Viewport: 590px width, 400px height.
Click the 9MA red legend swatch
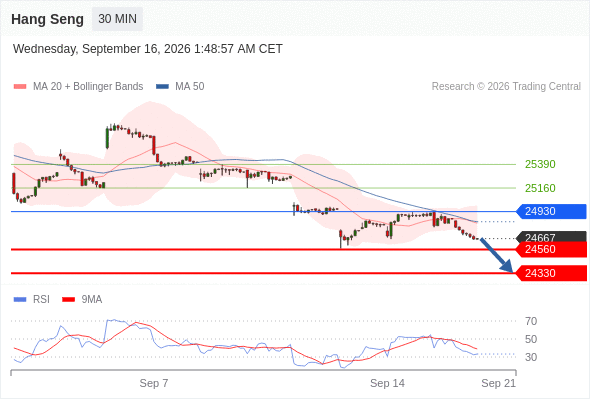(68, 300)
